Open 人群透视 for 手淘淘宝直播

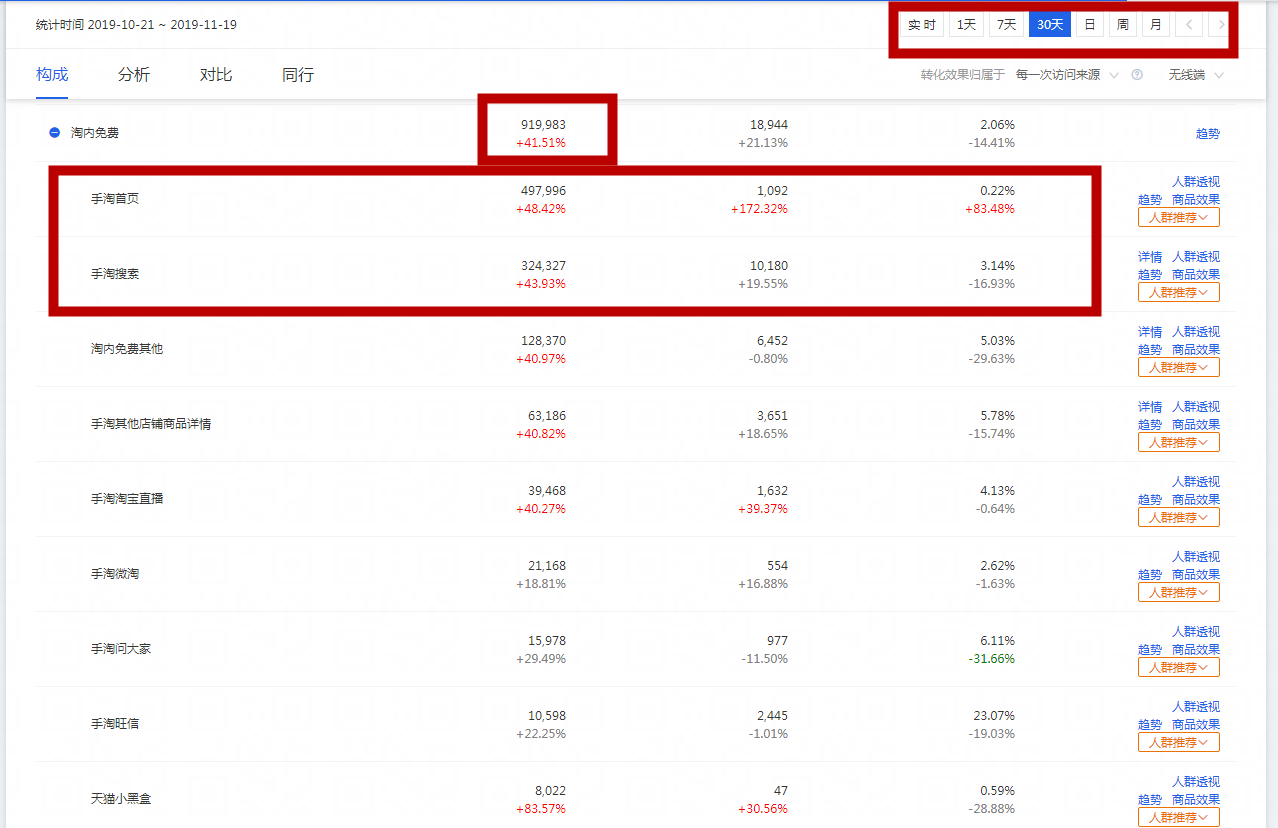click(x=1196, y=482)
